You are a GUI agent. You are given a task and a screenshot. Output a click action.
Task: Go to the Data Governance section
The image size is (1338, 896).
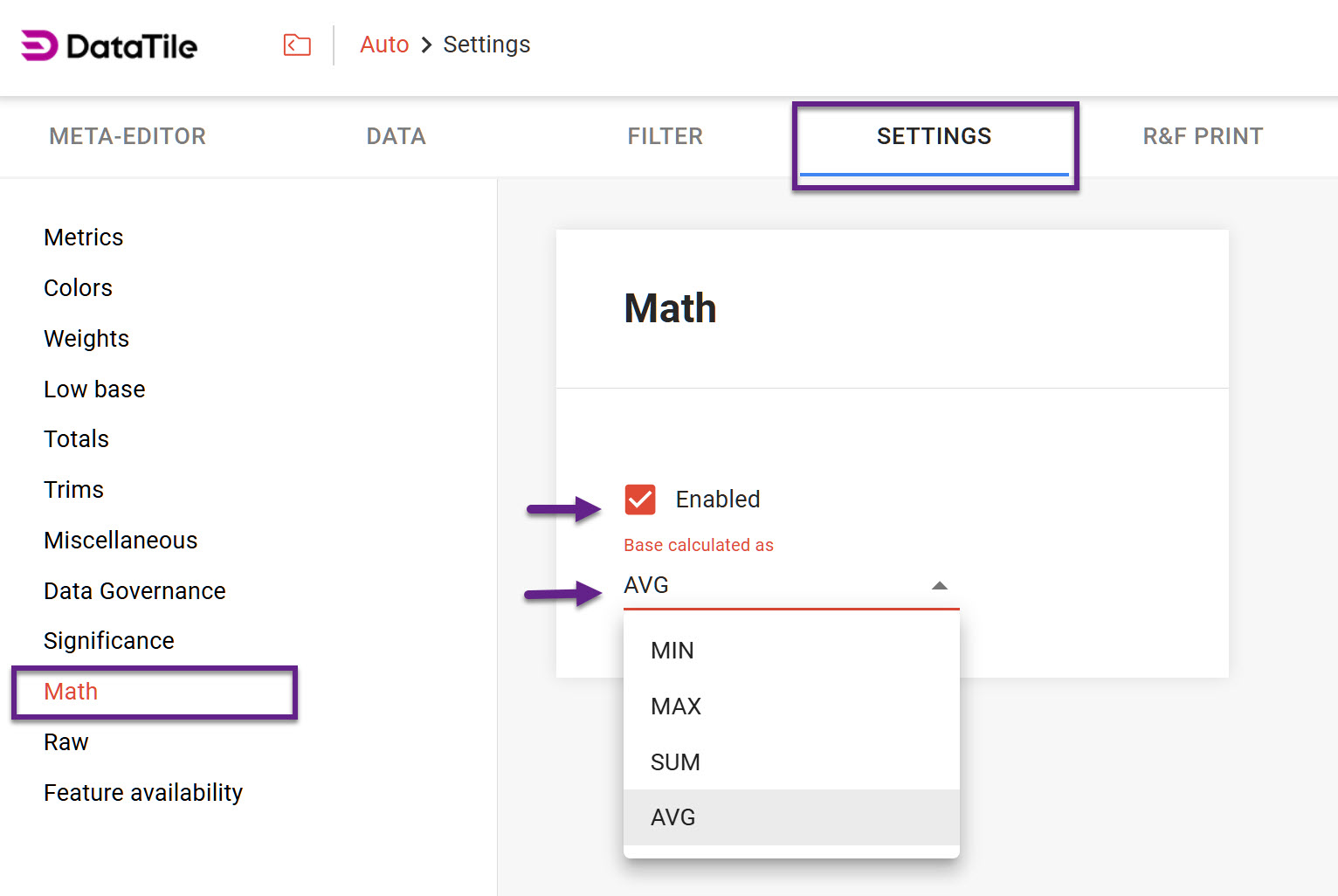[134, 590]
